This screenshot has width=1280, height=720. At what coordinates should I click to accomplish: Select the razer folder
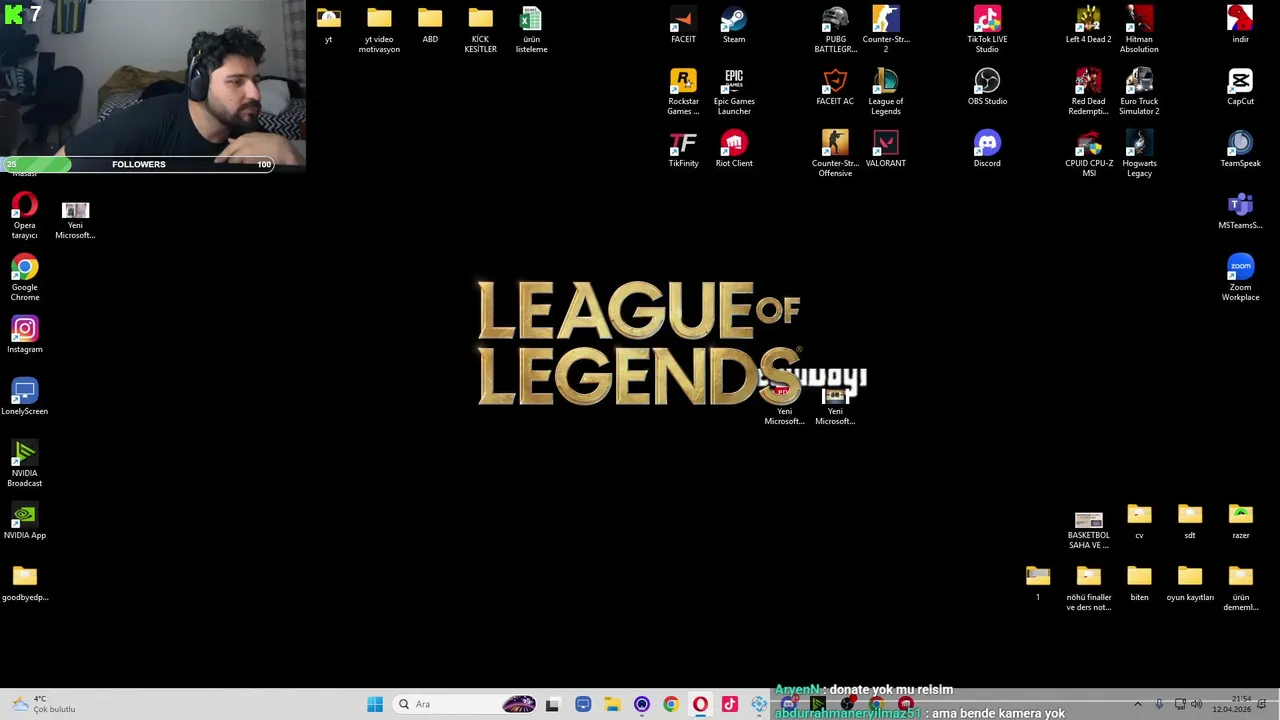tap(1240, 522)
